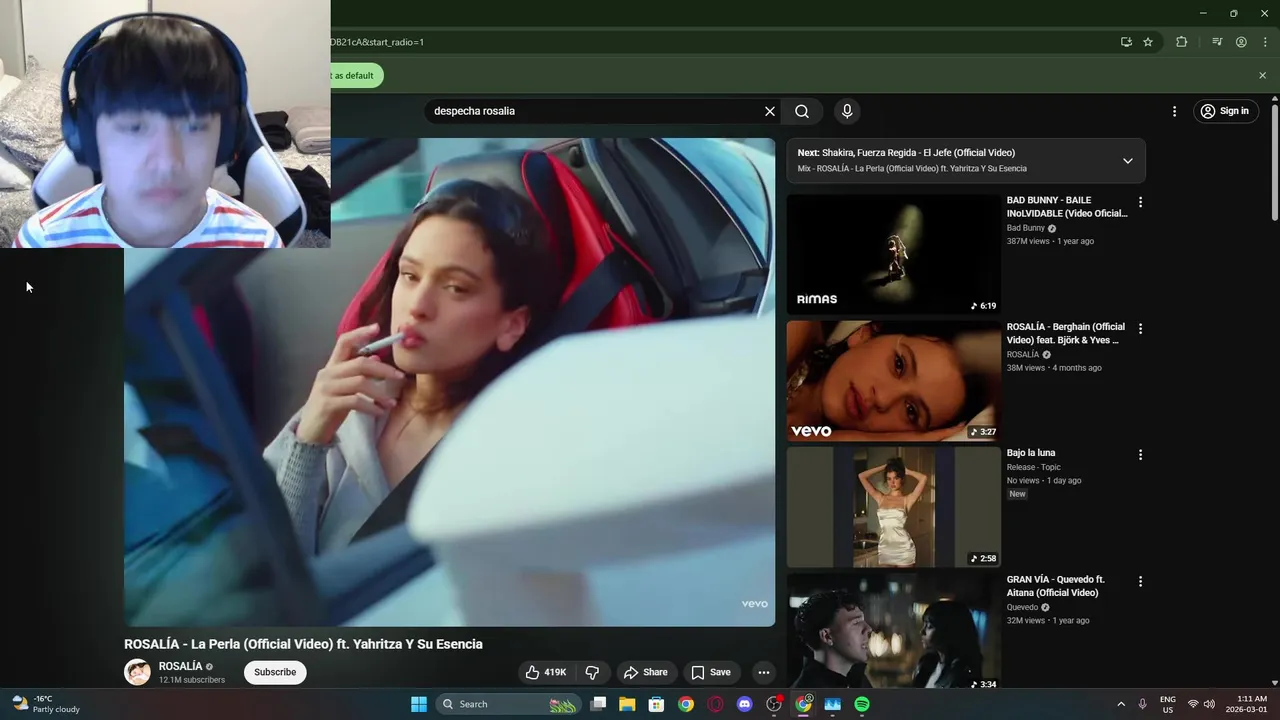Screen dimensions: 1280x720
Task: Open Task View on taskbar
Action: tap(598, 704)
